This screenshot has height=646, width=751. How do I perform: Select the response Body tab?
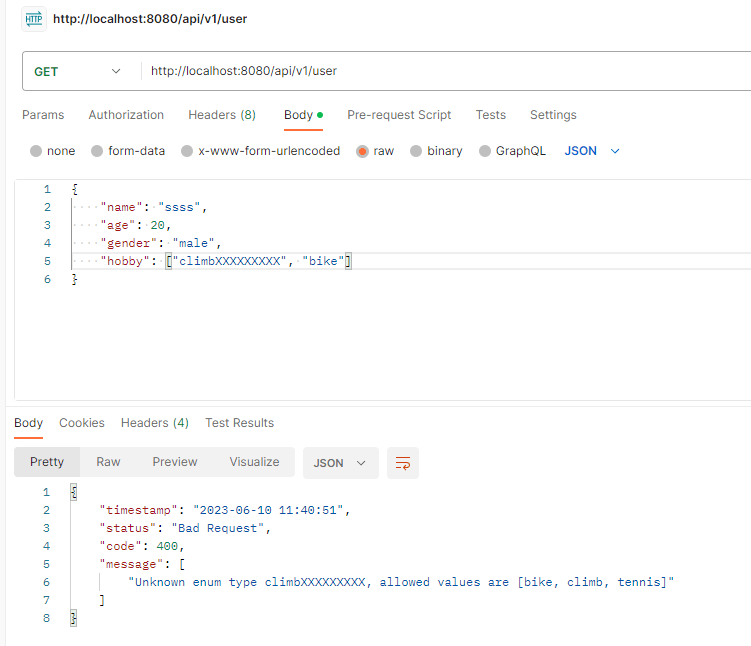28,423
